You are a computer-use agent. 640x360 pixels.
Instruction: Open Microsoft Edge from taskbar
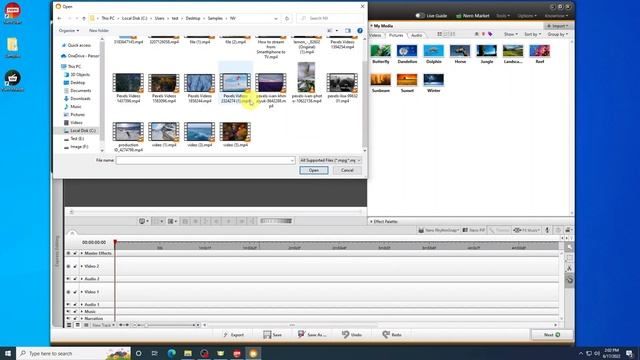click(171, 353)
